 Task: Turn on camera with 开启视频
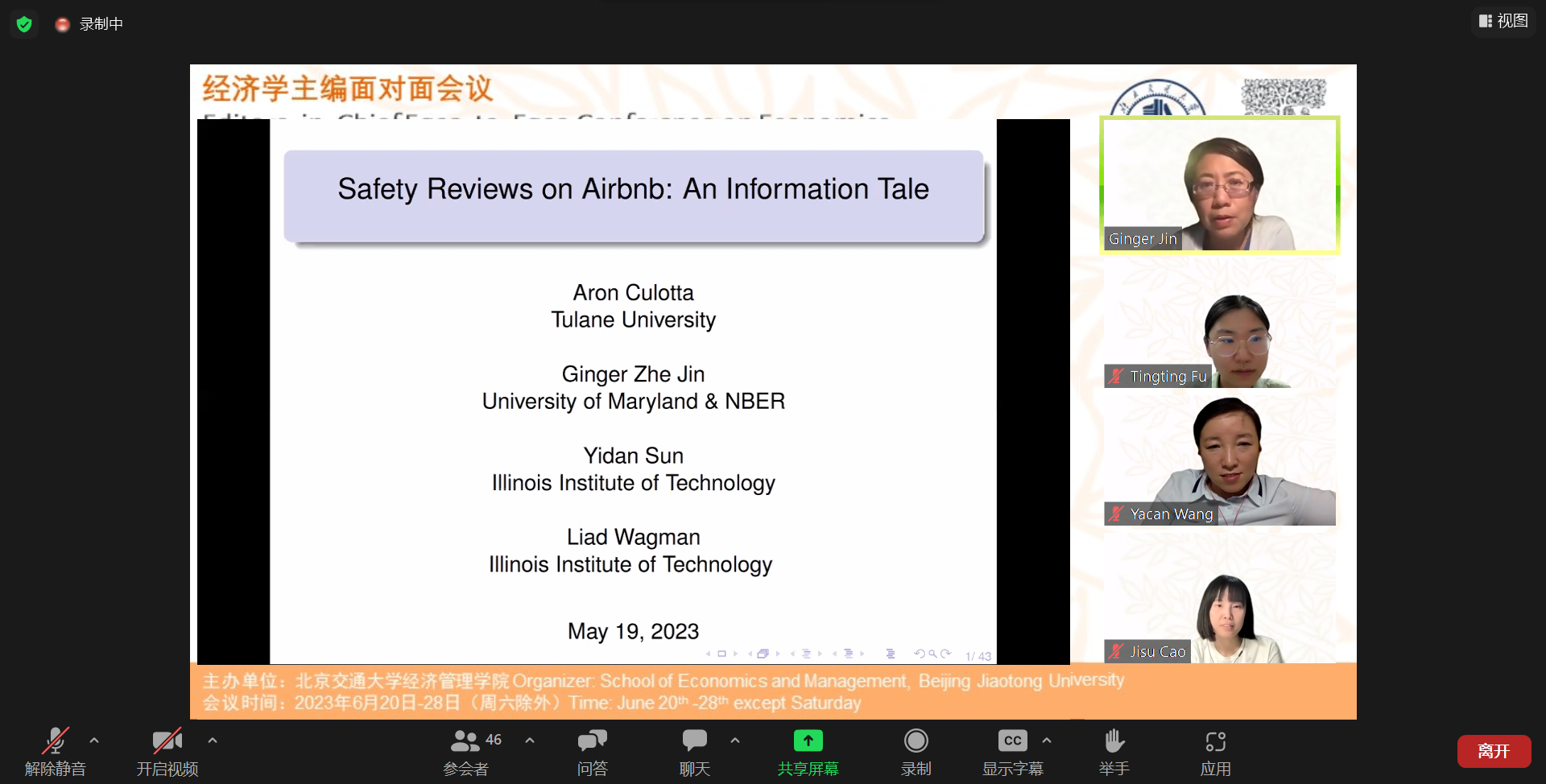(x=167, y=752)
